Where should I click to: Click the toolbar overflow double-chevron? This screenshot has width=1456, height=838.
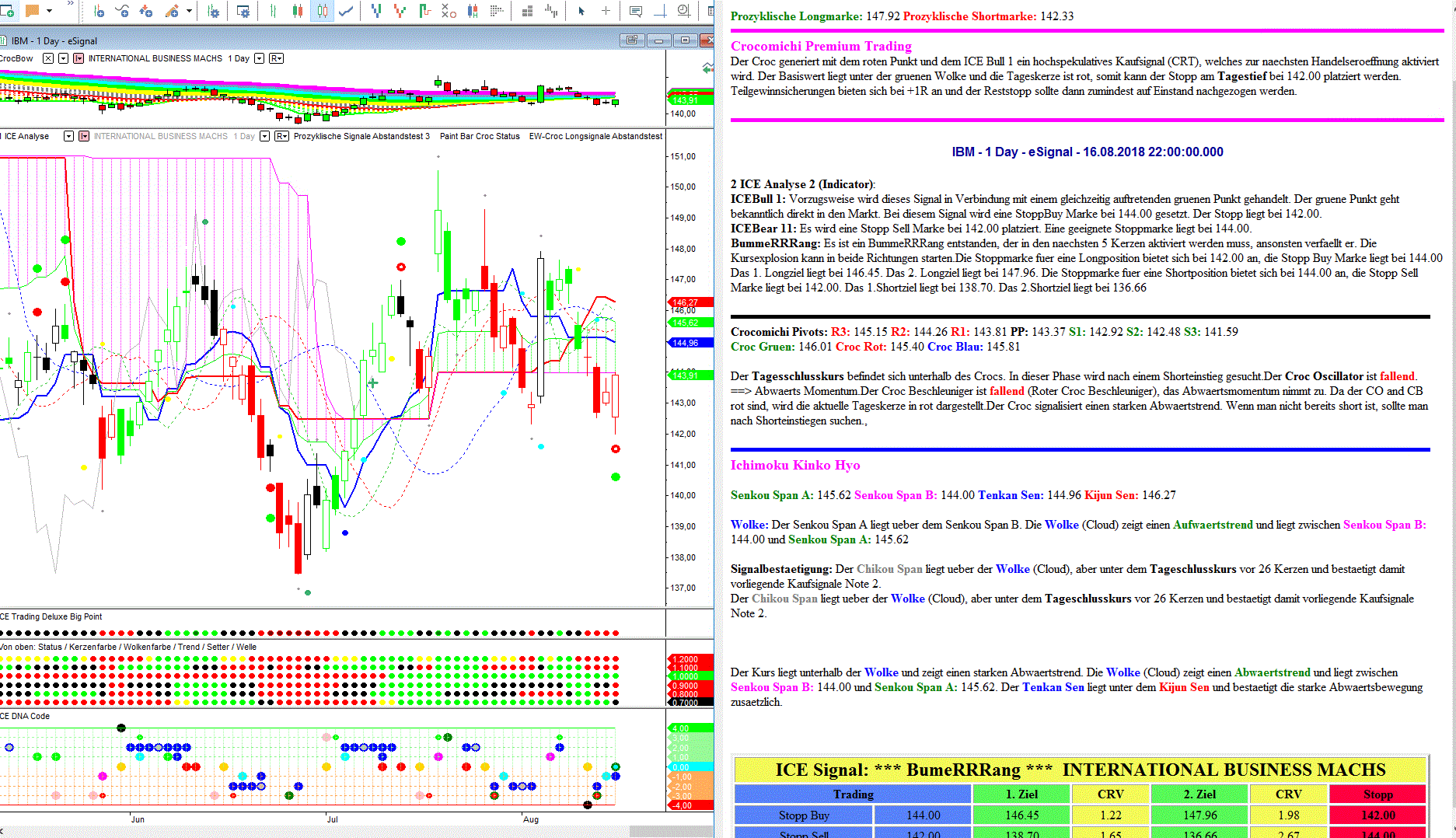(70, 5)
